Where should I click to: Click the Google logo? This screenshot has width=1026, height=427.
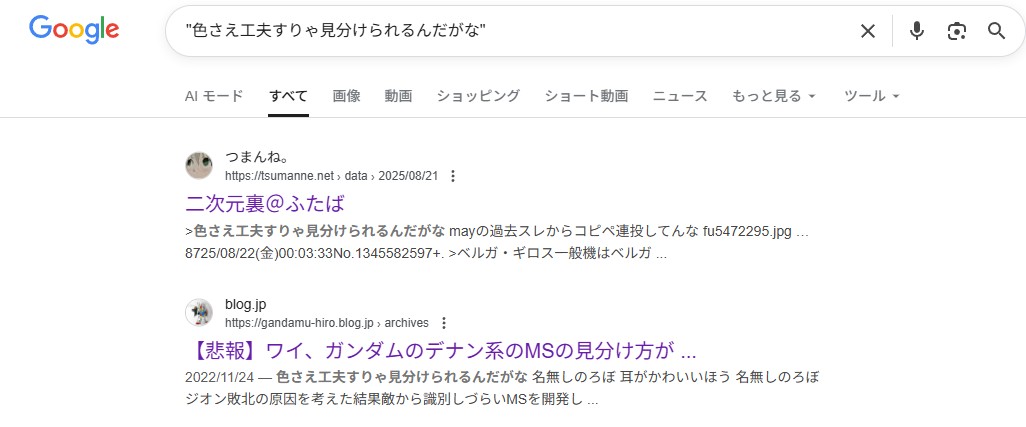[x=74, y=30]
